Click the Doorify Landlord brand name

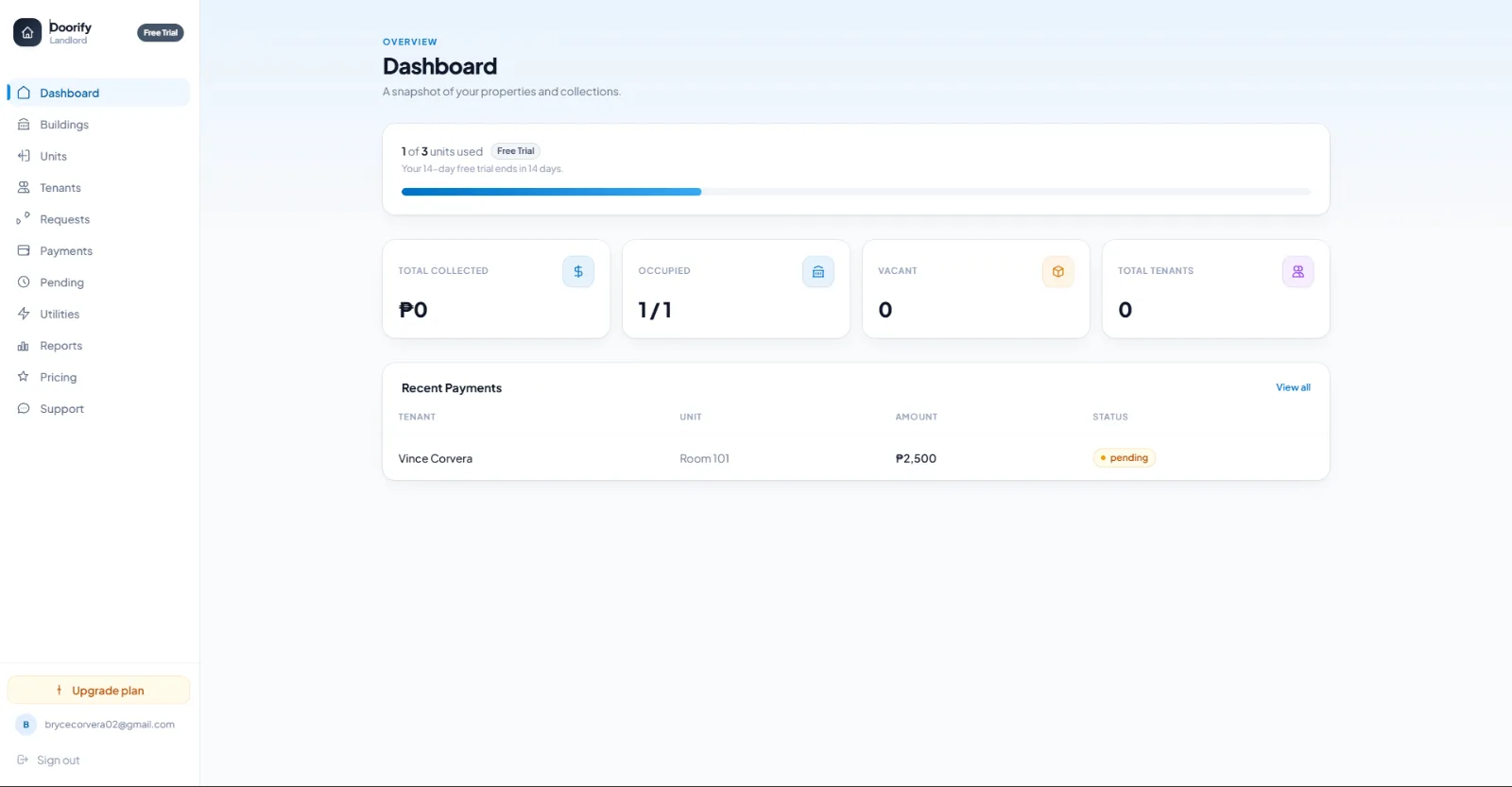[x=70, y=32]
